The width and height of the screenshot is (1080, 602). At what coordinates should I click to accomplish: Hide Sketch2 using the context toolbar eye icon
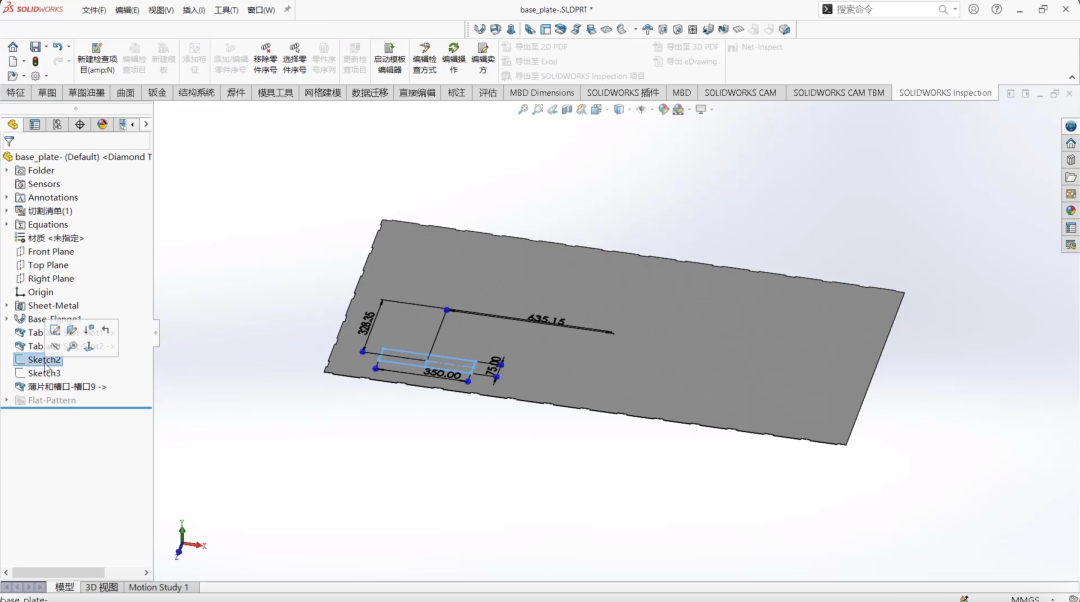pos(55,345)
